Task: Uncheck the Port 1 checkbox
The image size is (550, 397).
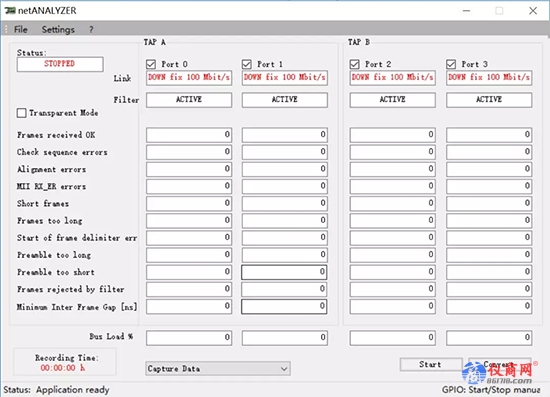Action: (247, 64)
